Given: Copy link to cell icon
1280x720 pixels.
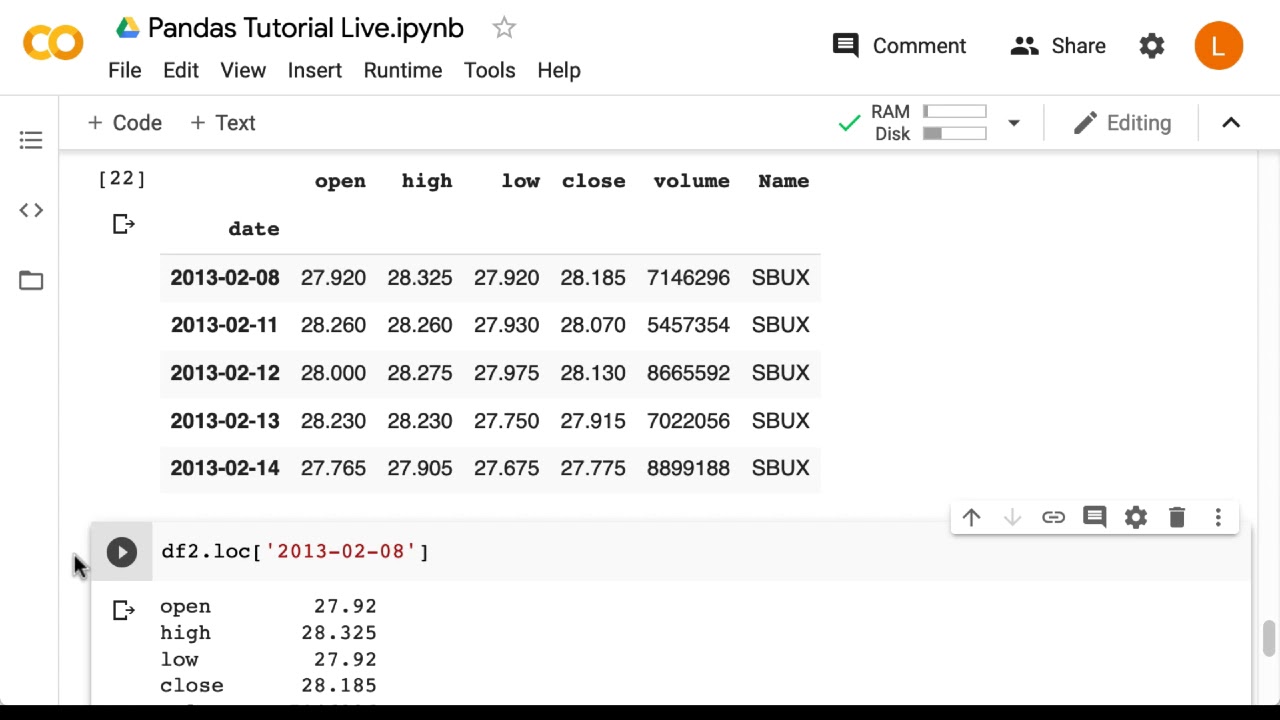Looking at the screenshot, I should coord(1053,517).
